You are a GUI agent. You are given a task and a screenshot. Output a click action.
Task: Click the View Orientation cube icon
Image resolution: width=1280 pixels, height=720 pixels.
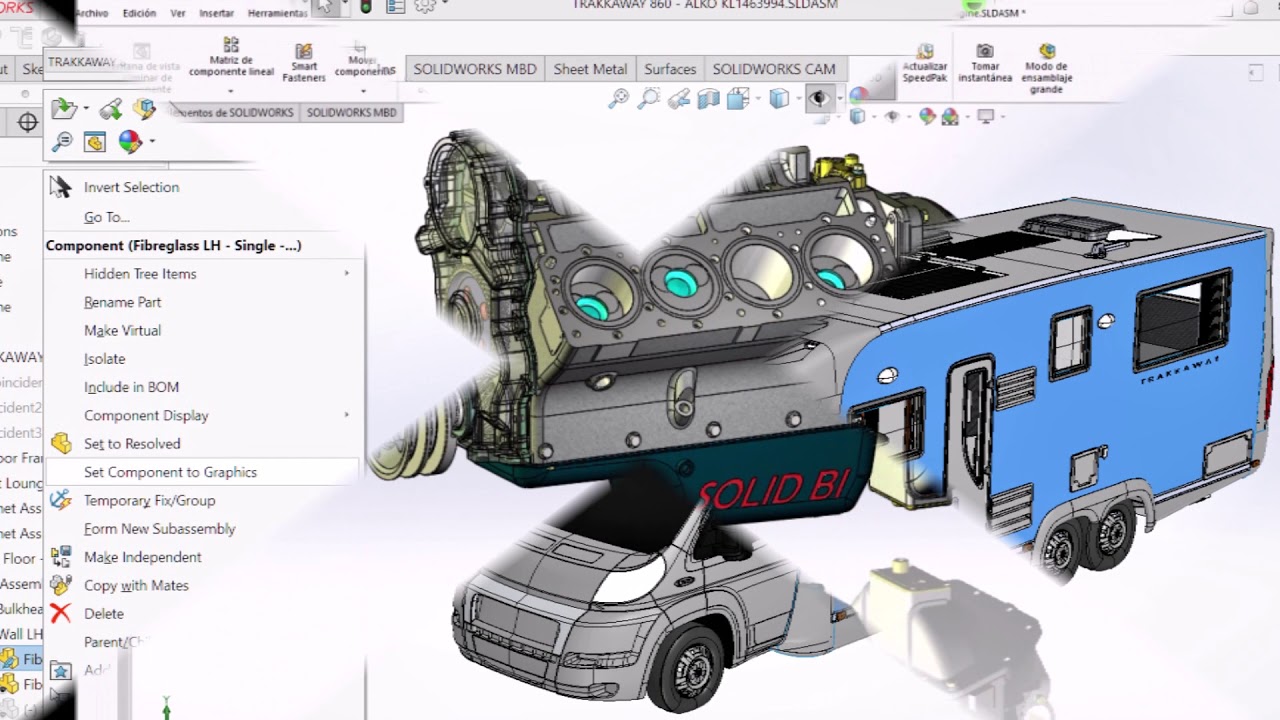pyautogui.click(x=779, y=98)
